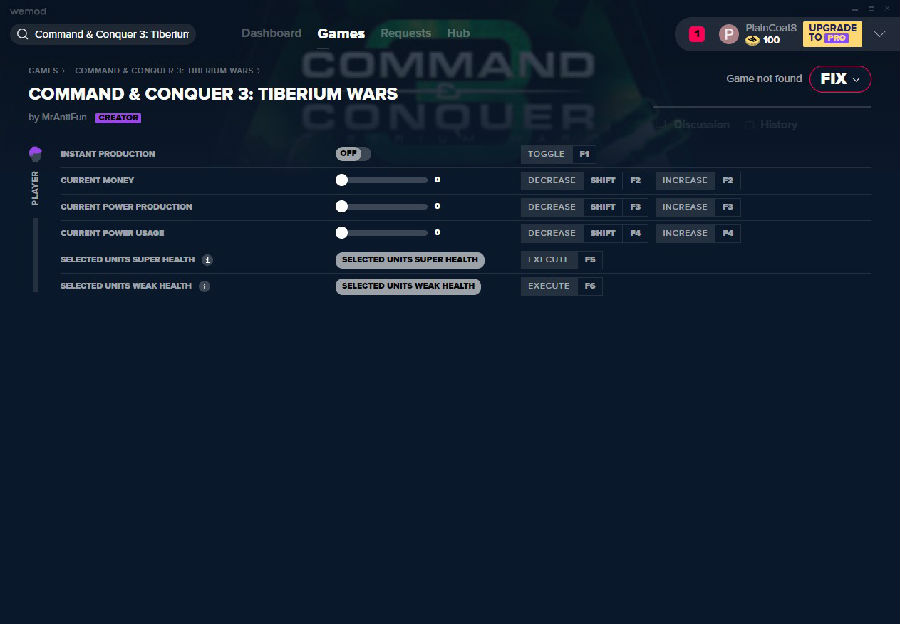The width and height of the screenshot is (900, 624).
Task: Expand the account menu chevron
Action: (x=879, y=34)
